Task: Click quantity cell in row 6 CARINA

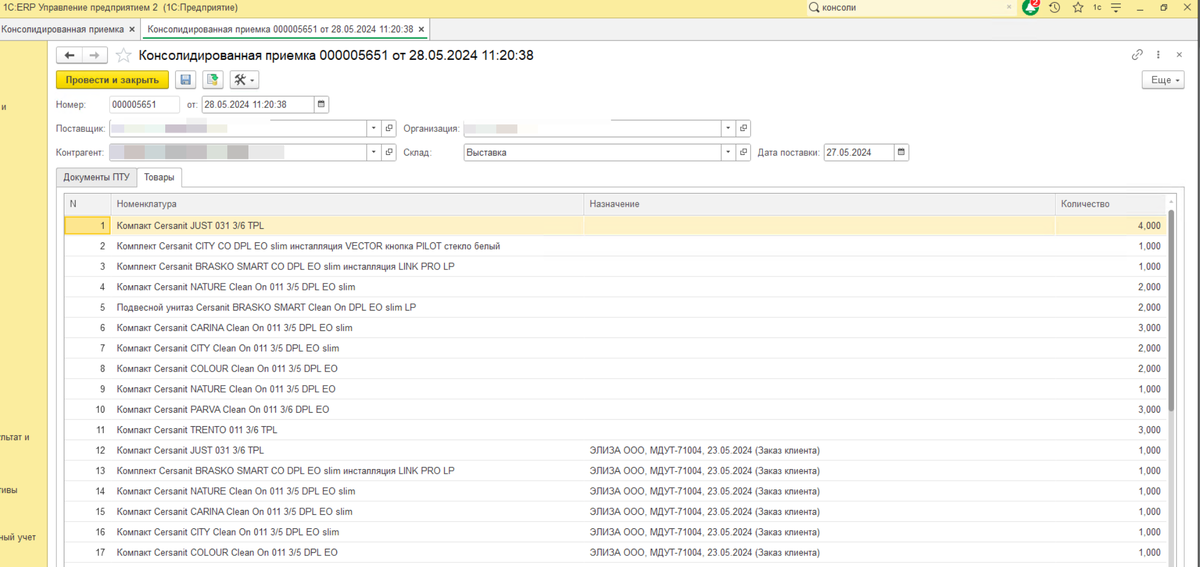Action: [x=1111, y=328]
